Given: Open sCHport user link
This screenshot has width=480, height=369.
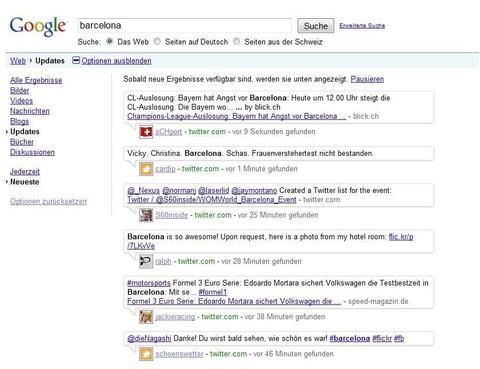Looking at the screenshot, I should pos(169,132).
